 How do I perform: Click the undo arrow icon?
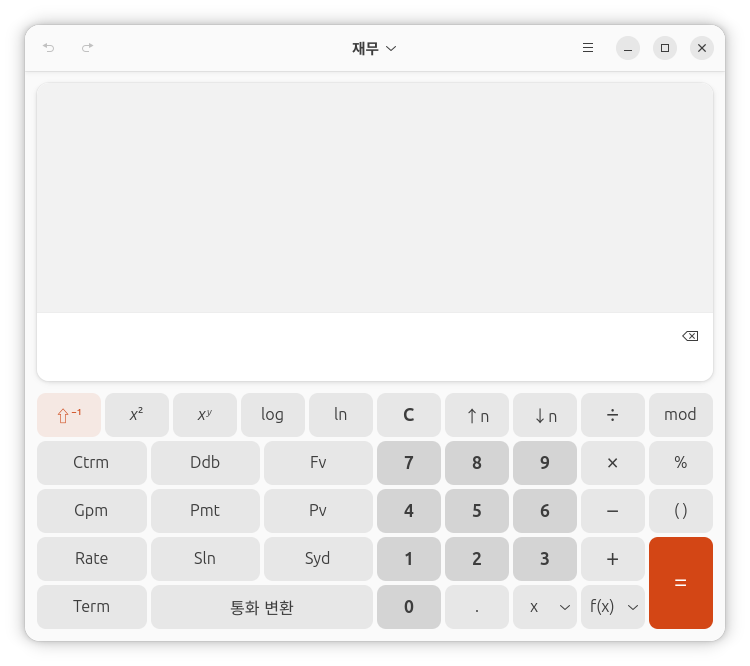(49, 47)
